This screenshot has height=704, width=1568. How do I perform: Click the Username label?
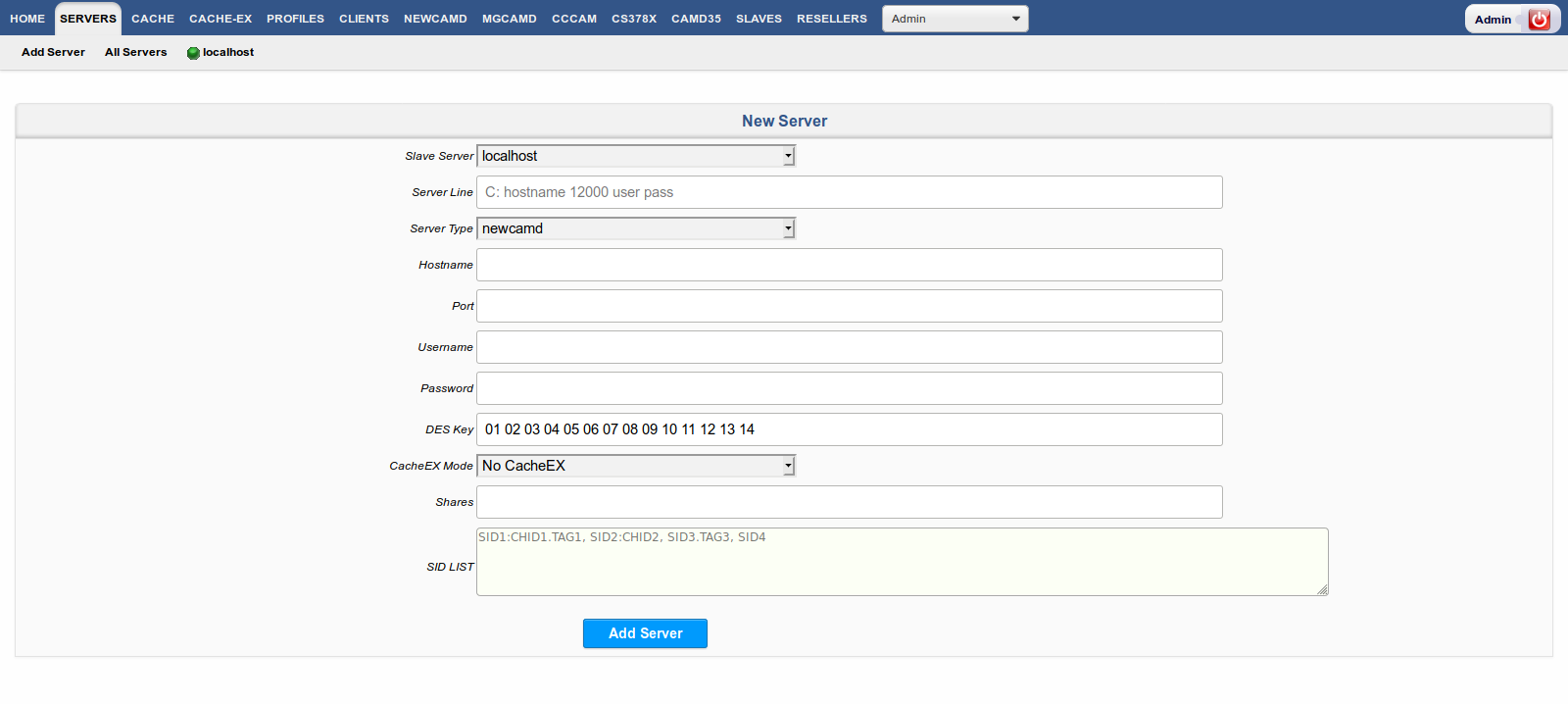[x=445, y=347]
